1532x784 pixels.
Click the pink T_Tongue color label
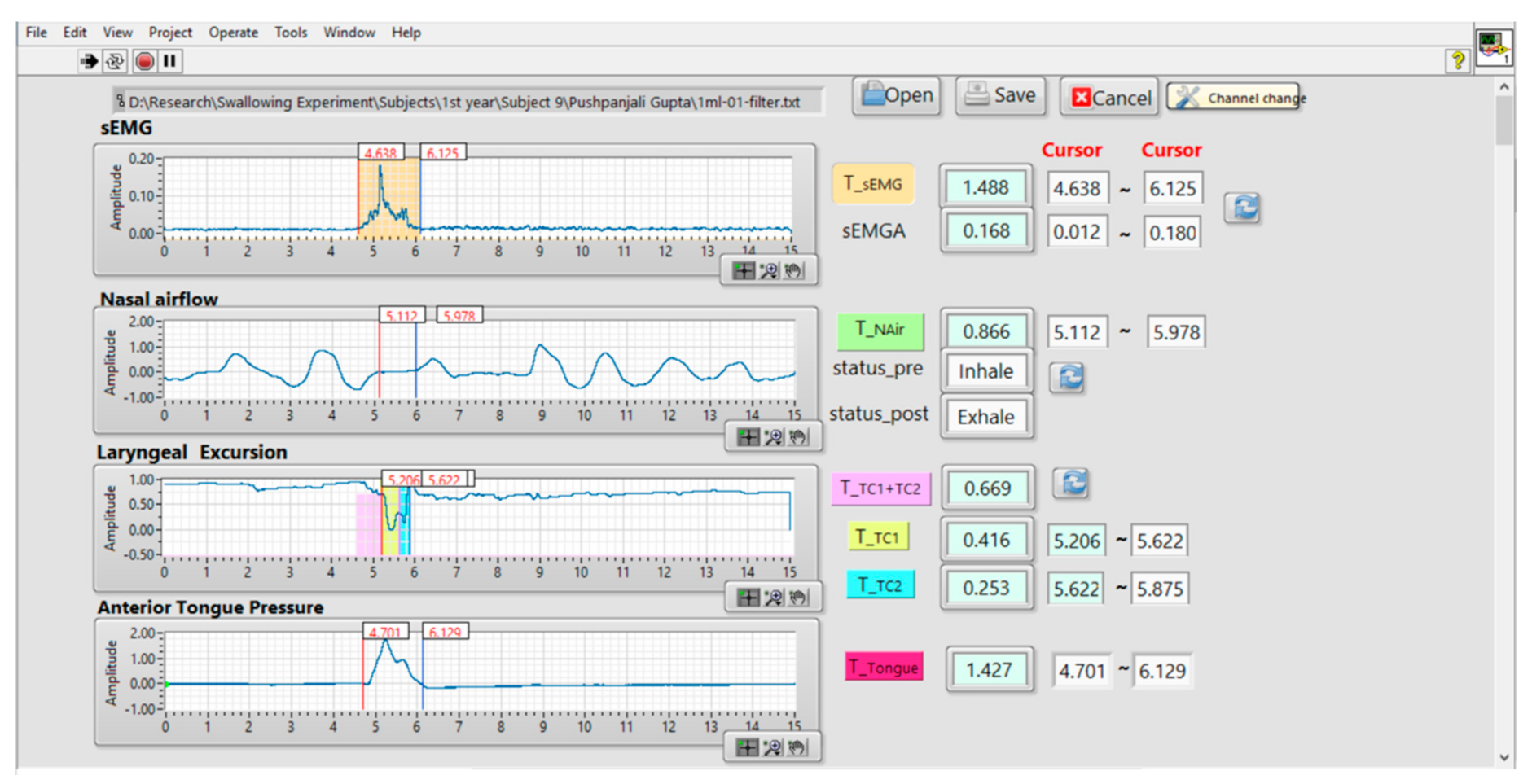coord(884,668)
